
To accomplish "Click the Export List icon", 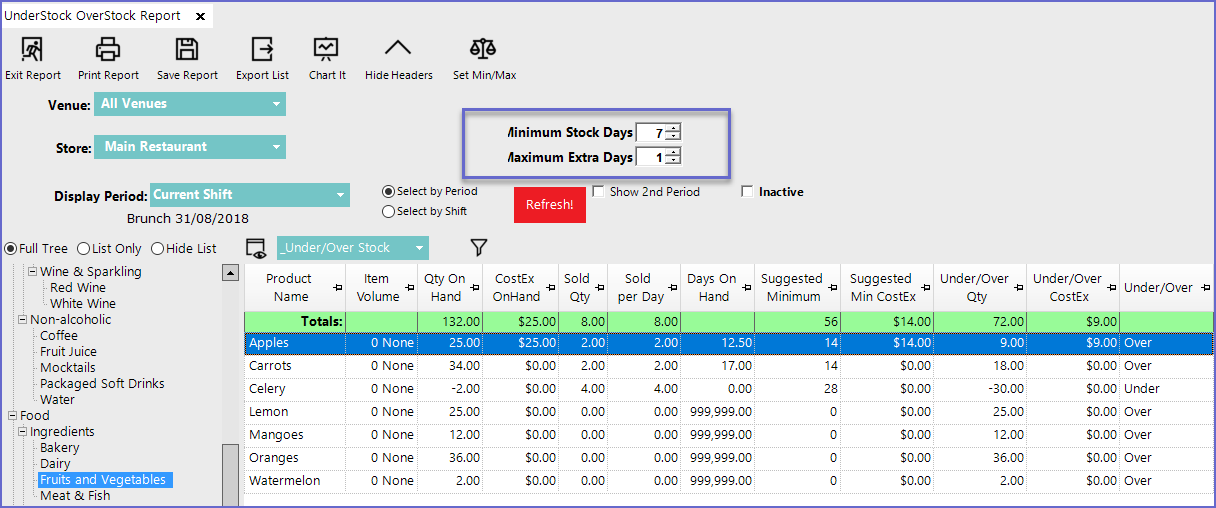I will point(262,49).
